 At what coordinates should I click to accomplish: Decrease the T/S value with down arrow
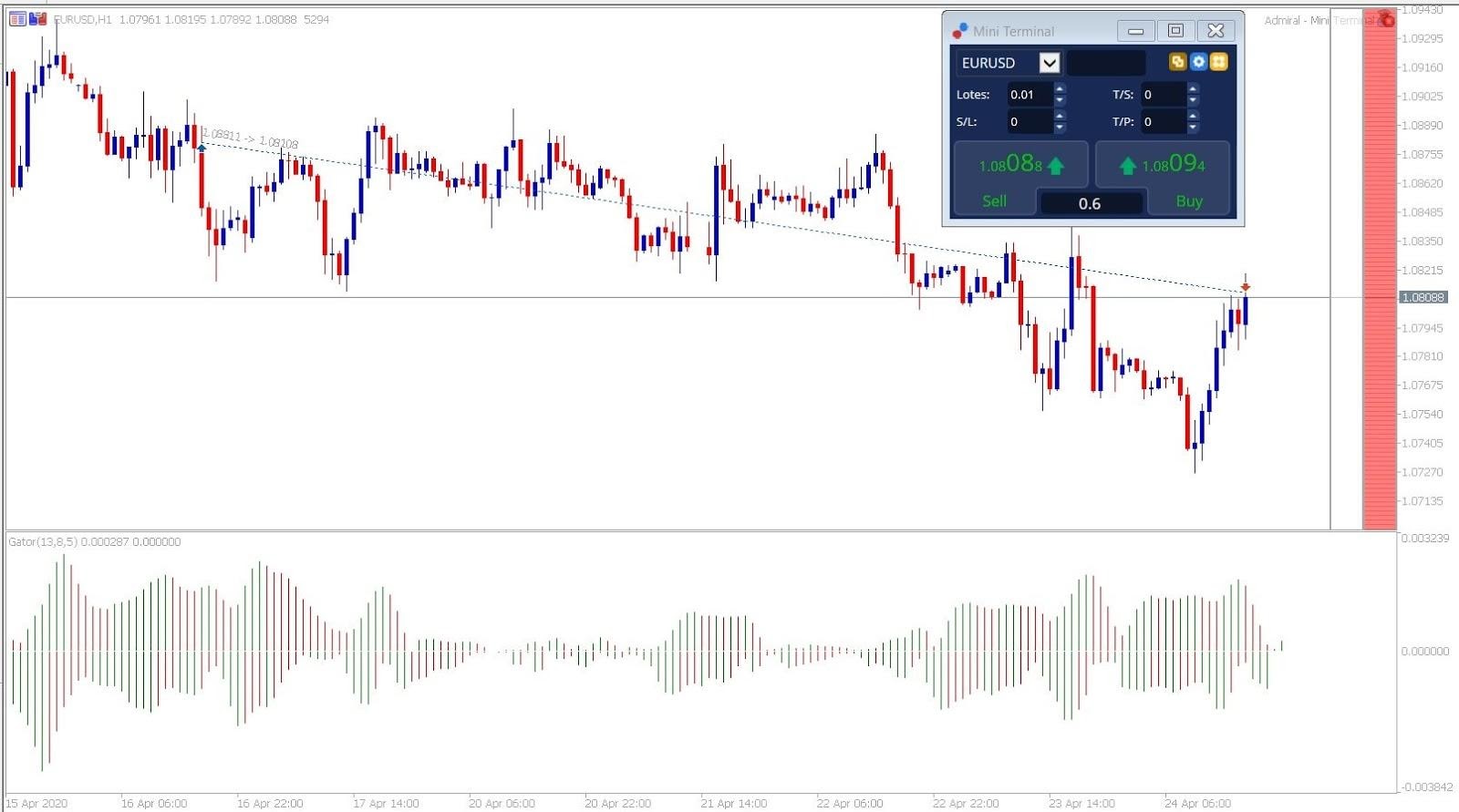pos(1193,99)
